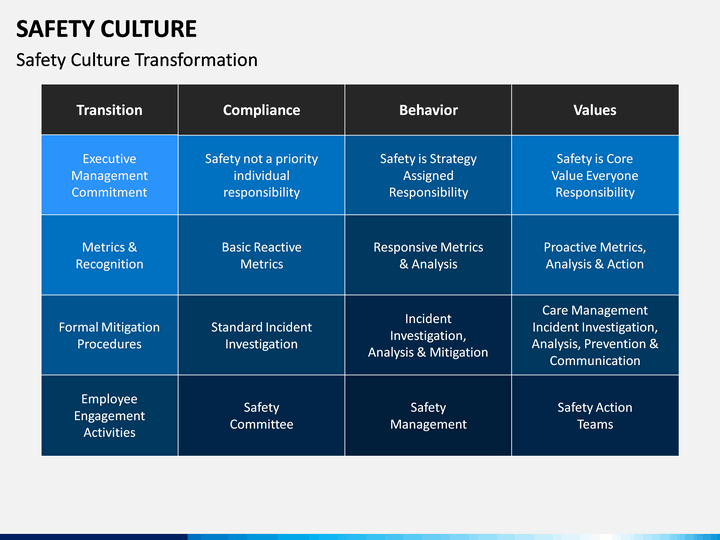This screenshot has height=540, width=720.
Task: Click 'Safety is Strategy Assigned Responsibility' cell
Action: click(x=428, y=175)
